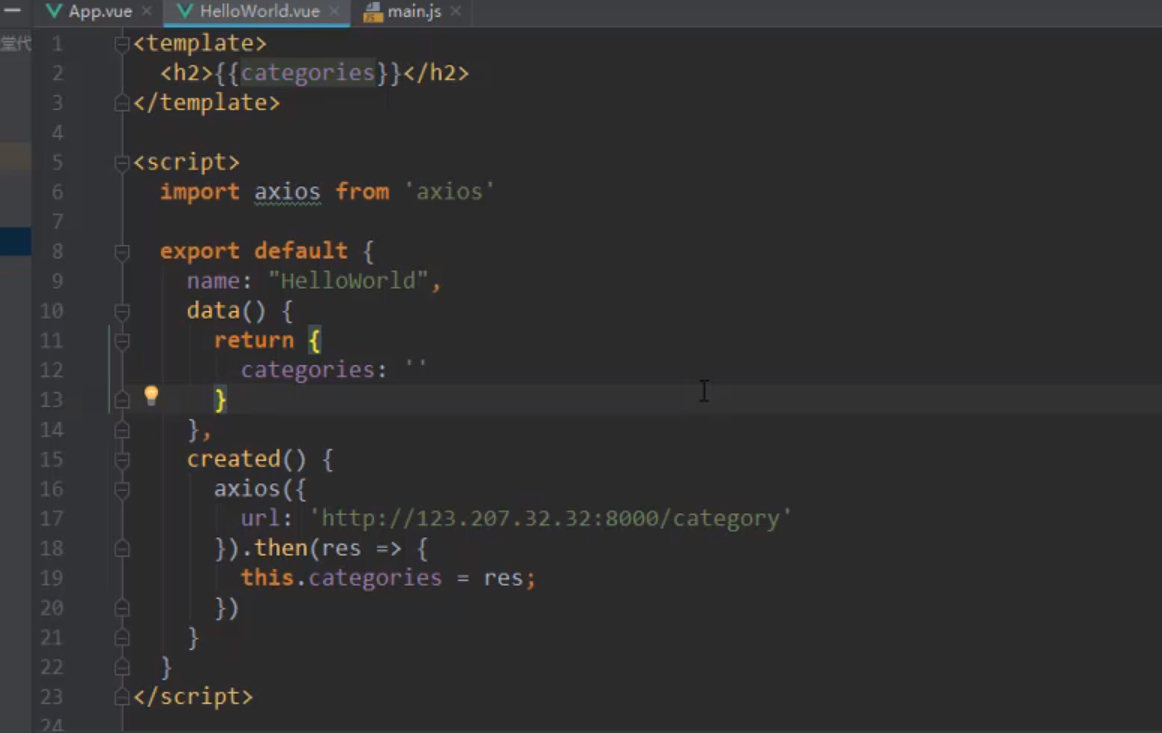Select the HelloWorld.vue editor tab
1162x733 pixels.
[259, 11]
